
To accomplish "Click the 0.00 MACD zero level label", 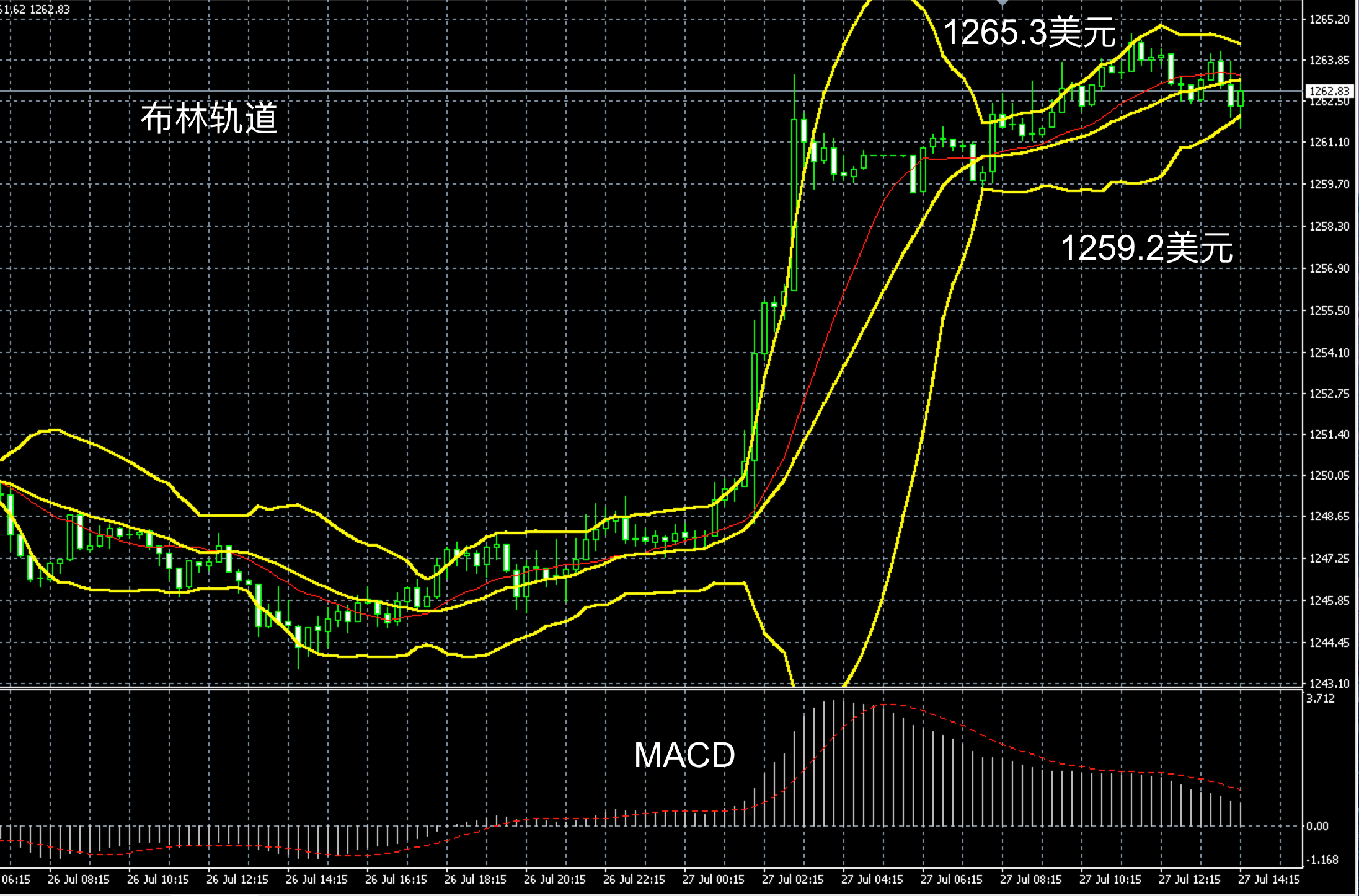I will tap(1317, 826).
